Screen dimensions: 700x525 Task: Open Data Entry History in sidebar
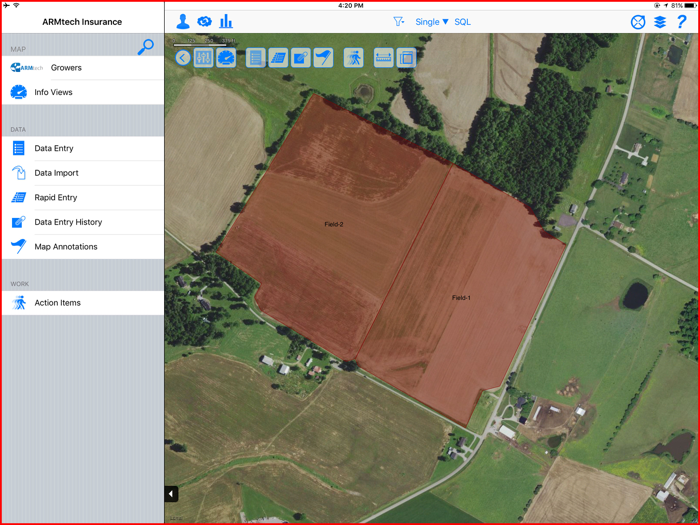[83, 222]
